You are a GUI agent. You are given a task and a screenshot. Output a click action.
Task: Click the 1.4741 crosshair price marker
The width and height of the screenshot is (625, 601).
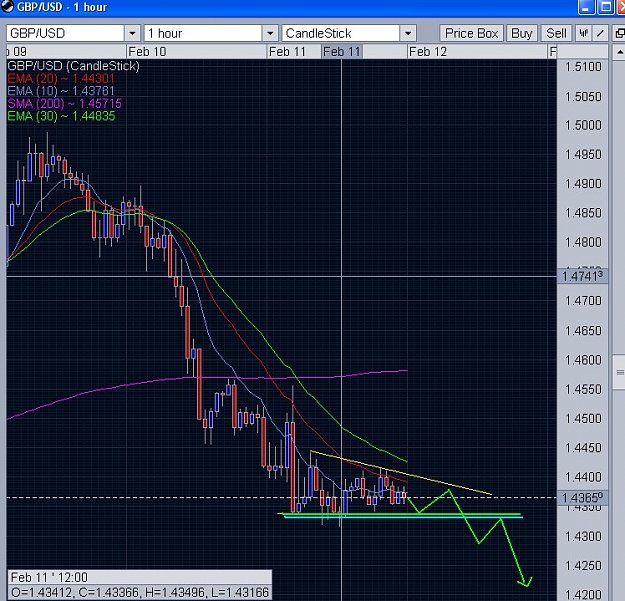pyautogui.click(x=582, y=276)
